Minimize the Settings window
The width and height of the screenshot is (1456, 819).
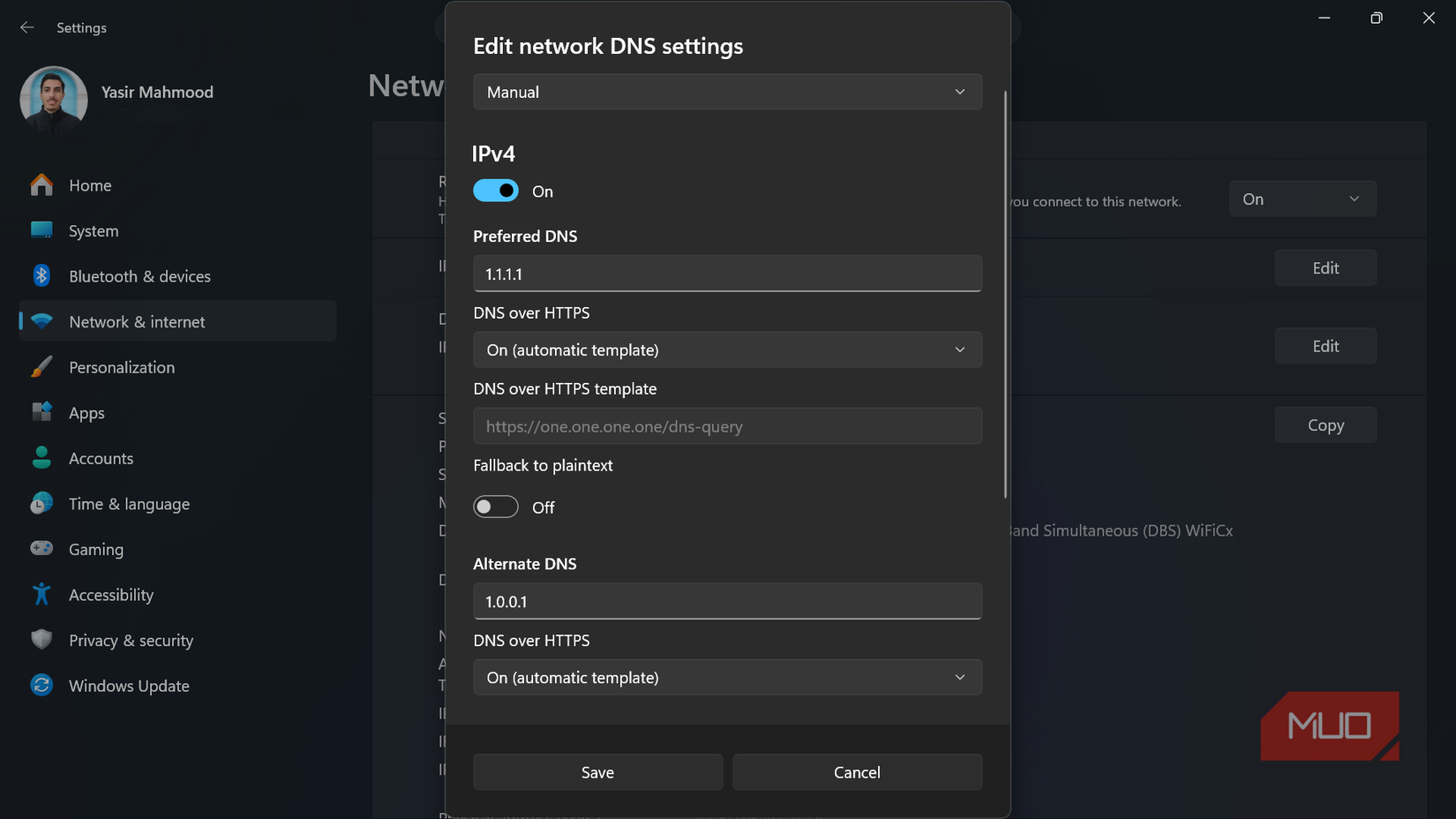point(1324,18)
